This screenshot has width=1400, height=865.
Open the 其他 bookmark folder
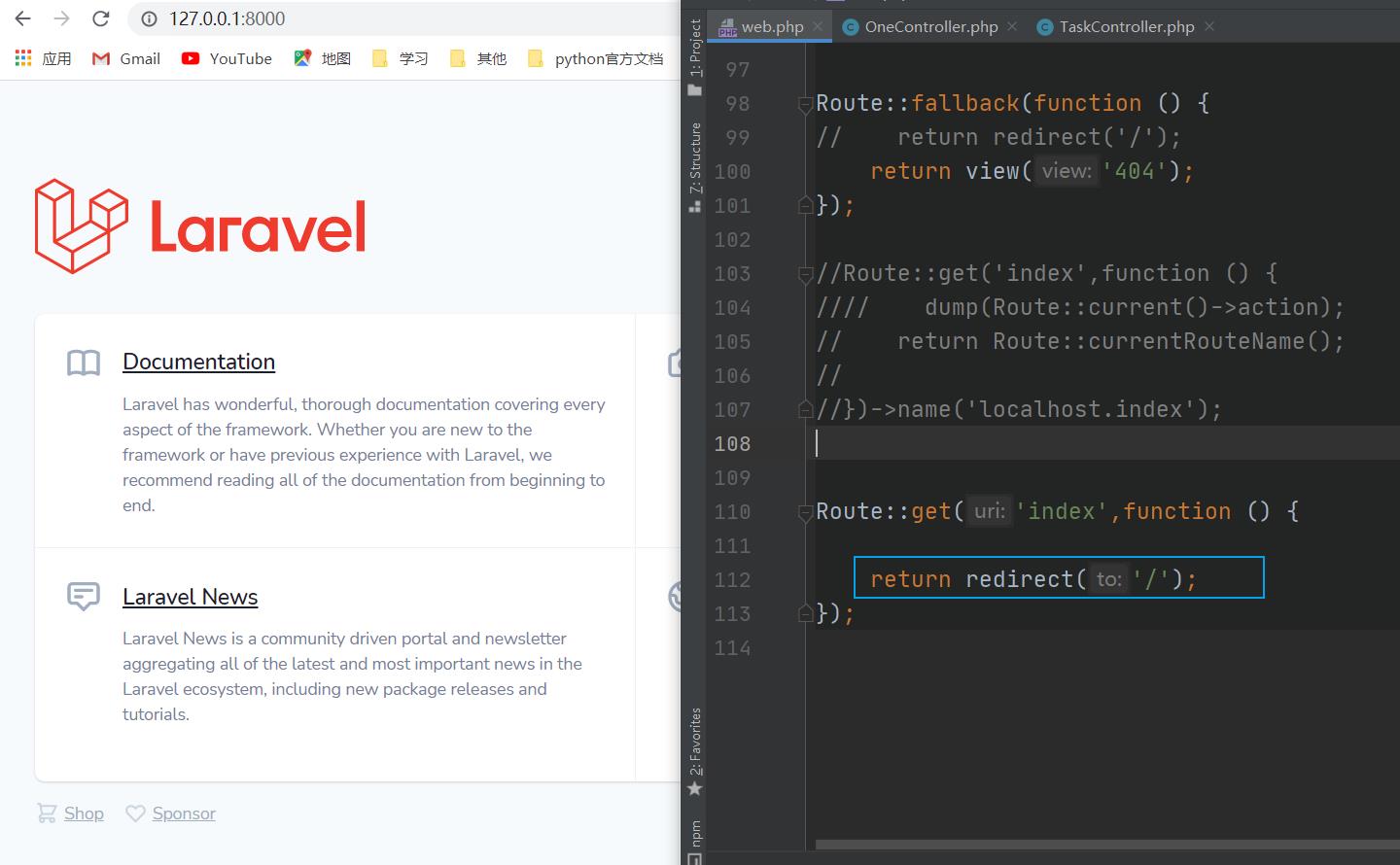pos(478,58)
